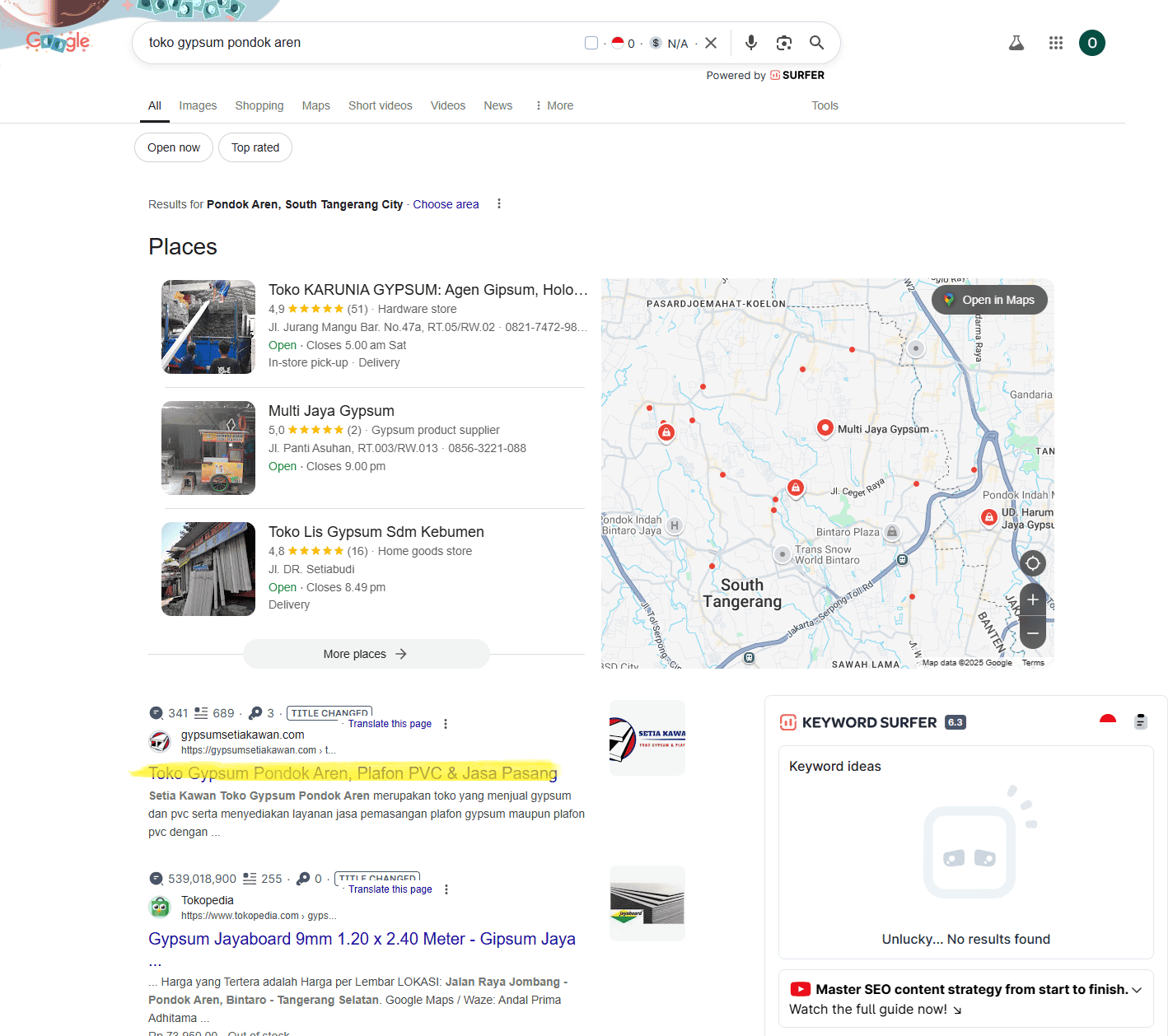Image resolution: width=1168 pixels, height=1036 pixels.
Task: Open the Google apps grid
Action: click(x=1055, y=43)
